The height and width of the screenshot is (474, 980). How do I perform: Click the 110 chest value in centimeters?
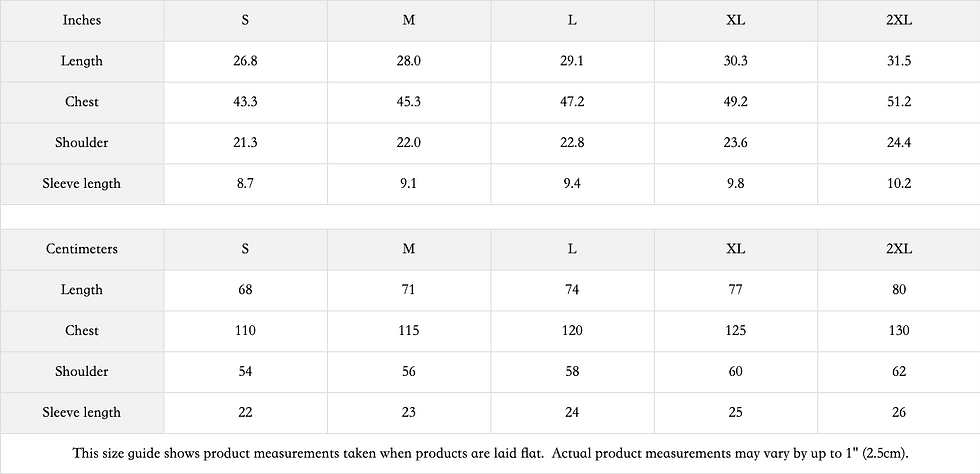[x=246, y=330]
